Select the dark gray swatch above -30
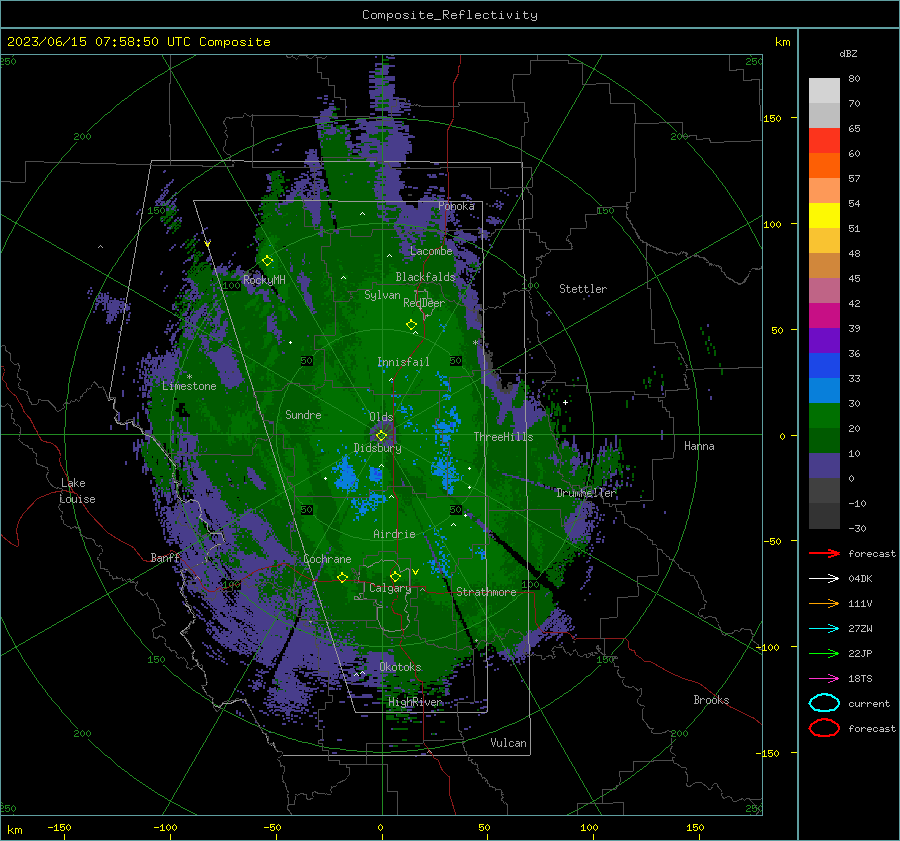Image resolution: width=900 pixels, height=841 pixels. [824, 516]
